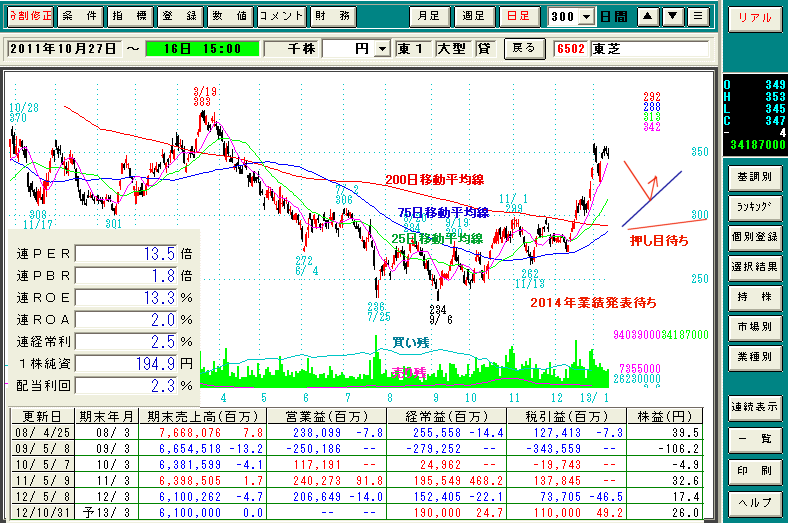Viewport: 788px width, 523px height.
Task: Click the 貸 lending label
Action: [x=485, y=49]
